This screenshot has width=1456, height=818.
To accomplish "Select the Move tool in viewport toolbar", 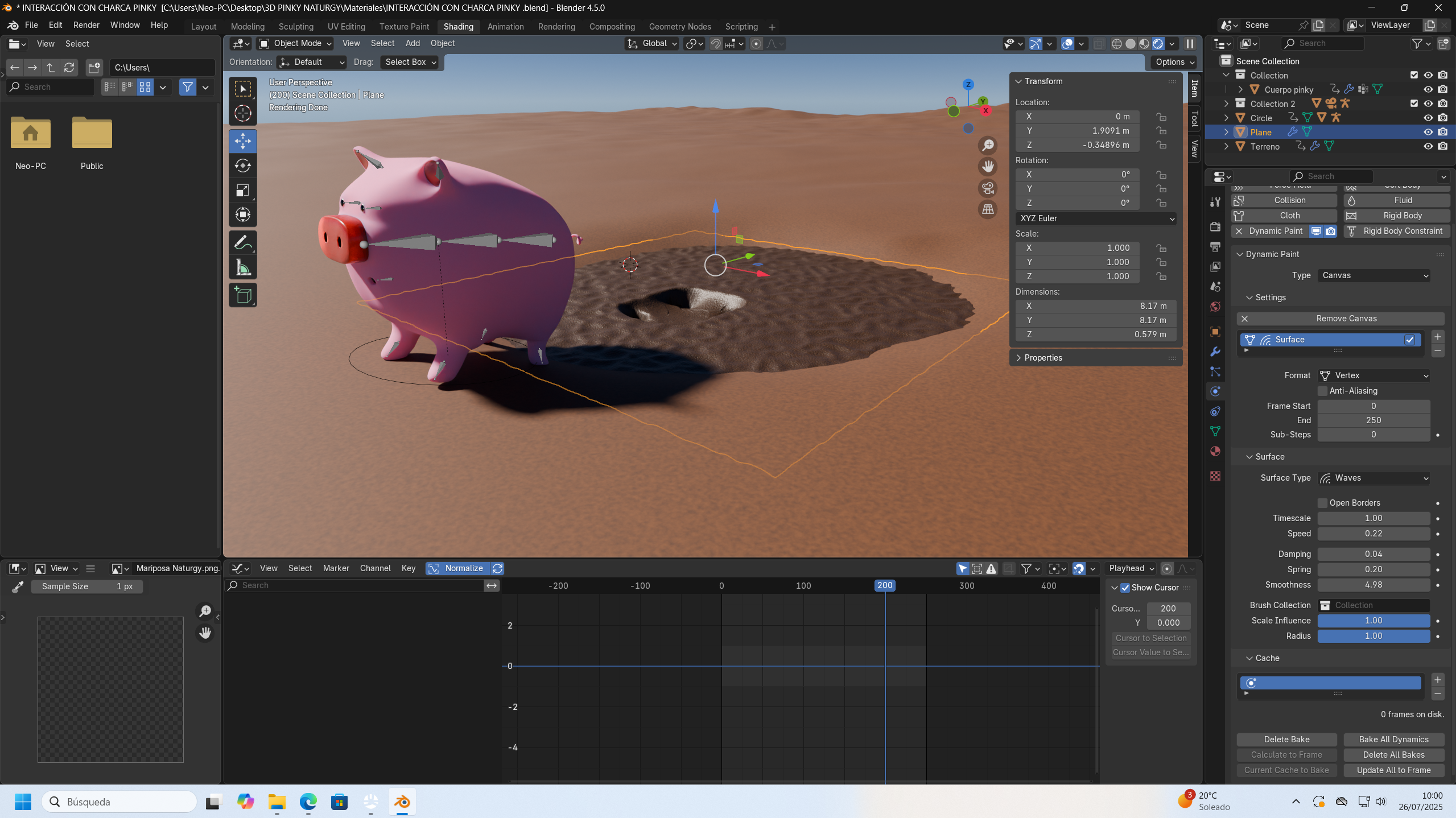I will pyautogui.click(x=243, y=141).
